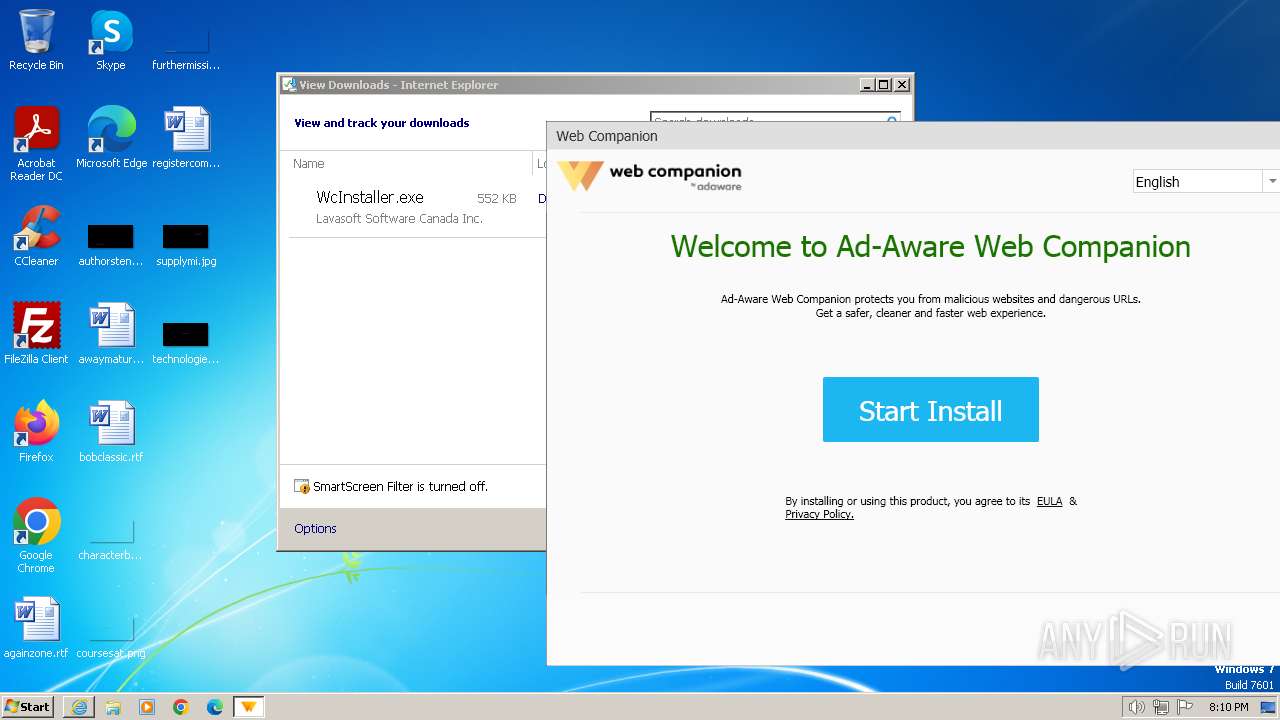1280x720 pixels.
Task: Select bobclassic.rtf file on desktop
Action: pos(111,432)
